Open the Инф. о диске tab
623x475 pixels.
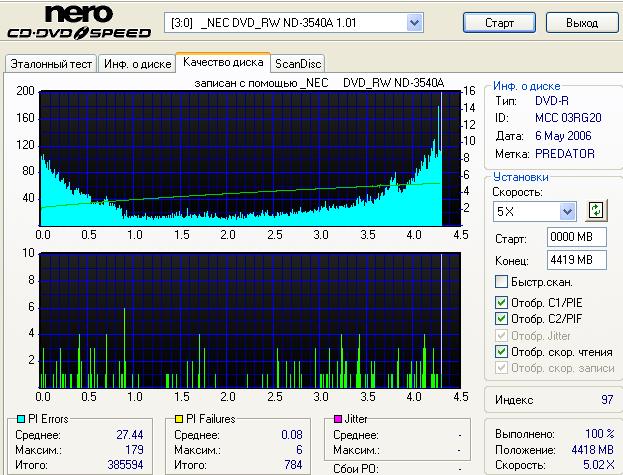137,64
